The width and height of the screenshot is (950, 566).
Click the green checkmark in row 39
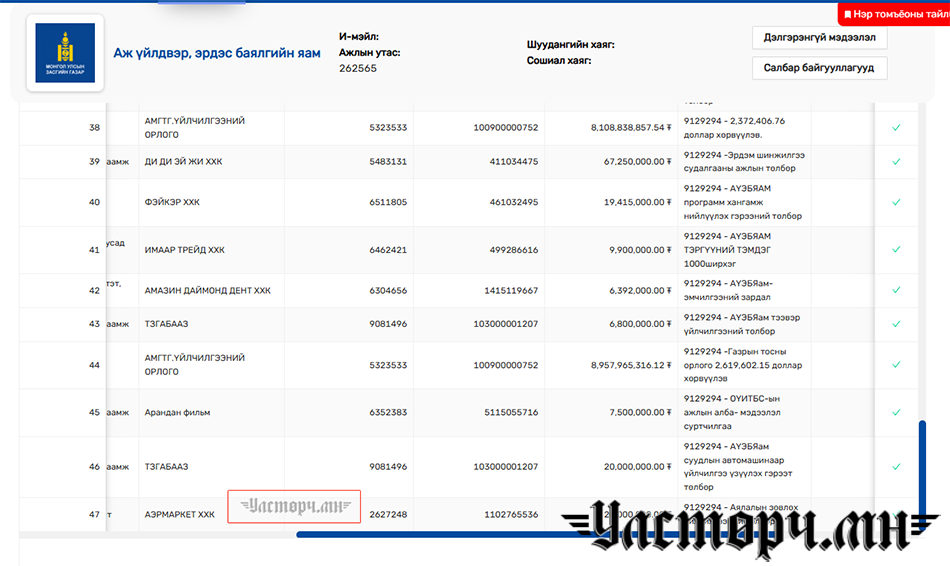pos(896,161)
